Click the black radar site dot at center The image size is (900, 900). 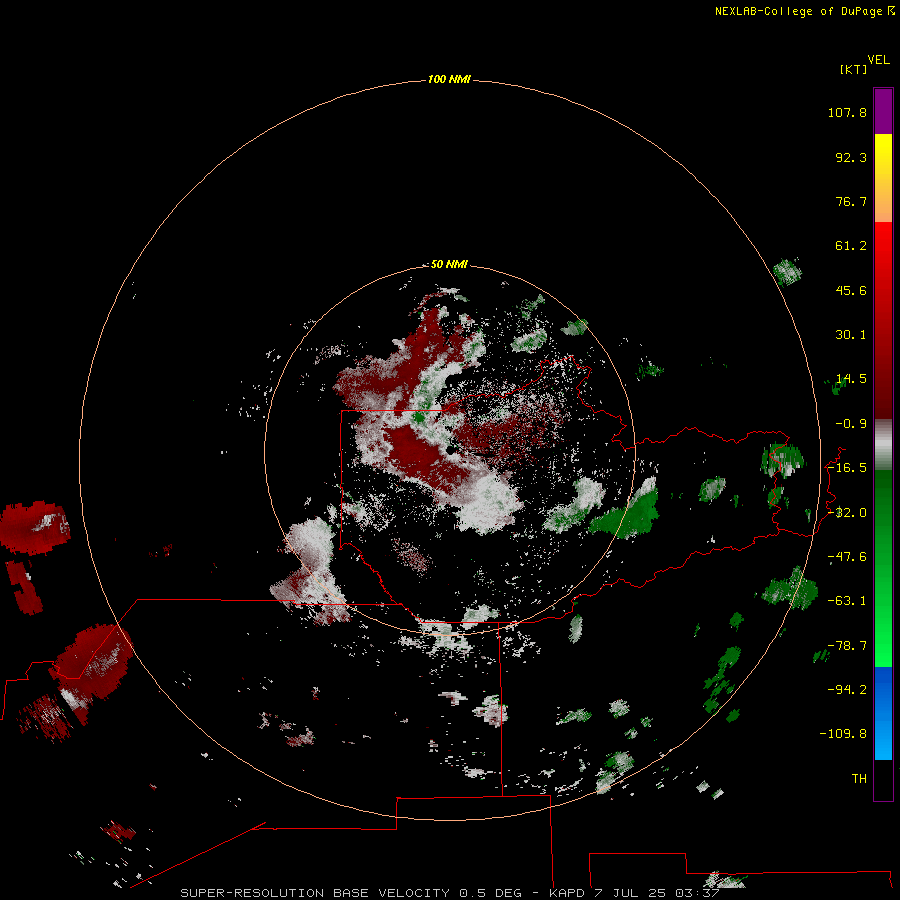tap(451, 449)
